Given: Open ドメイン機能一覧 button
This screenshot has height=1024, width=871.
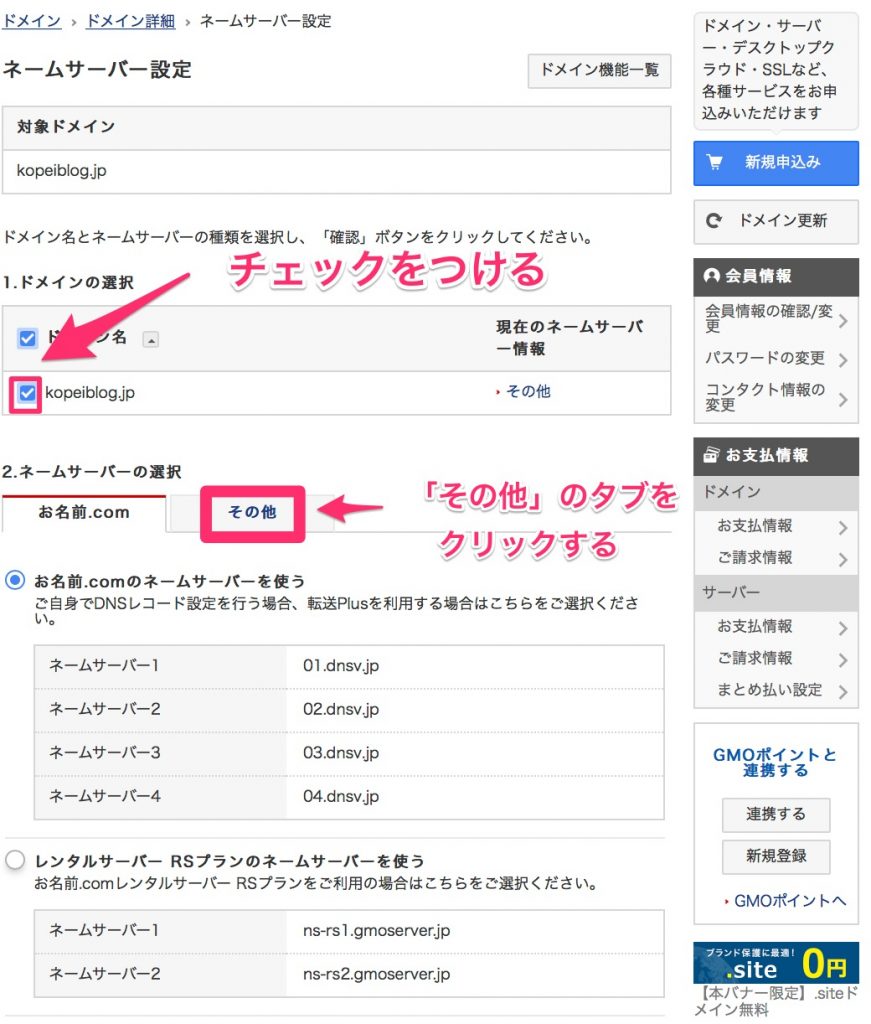Looking at the screenshot, I should [x=599, y=71].
